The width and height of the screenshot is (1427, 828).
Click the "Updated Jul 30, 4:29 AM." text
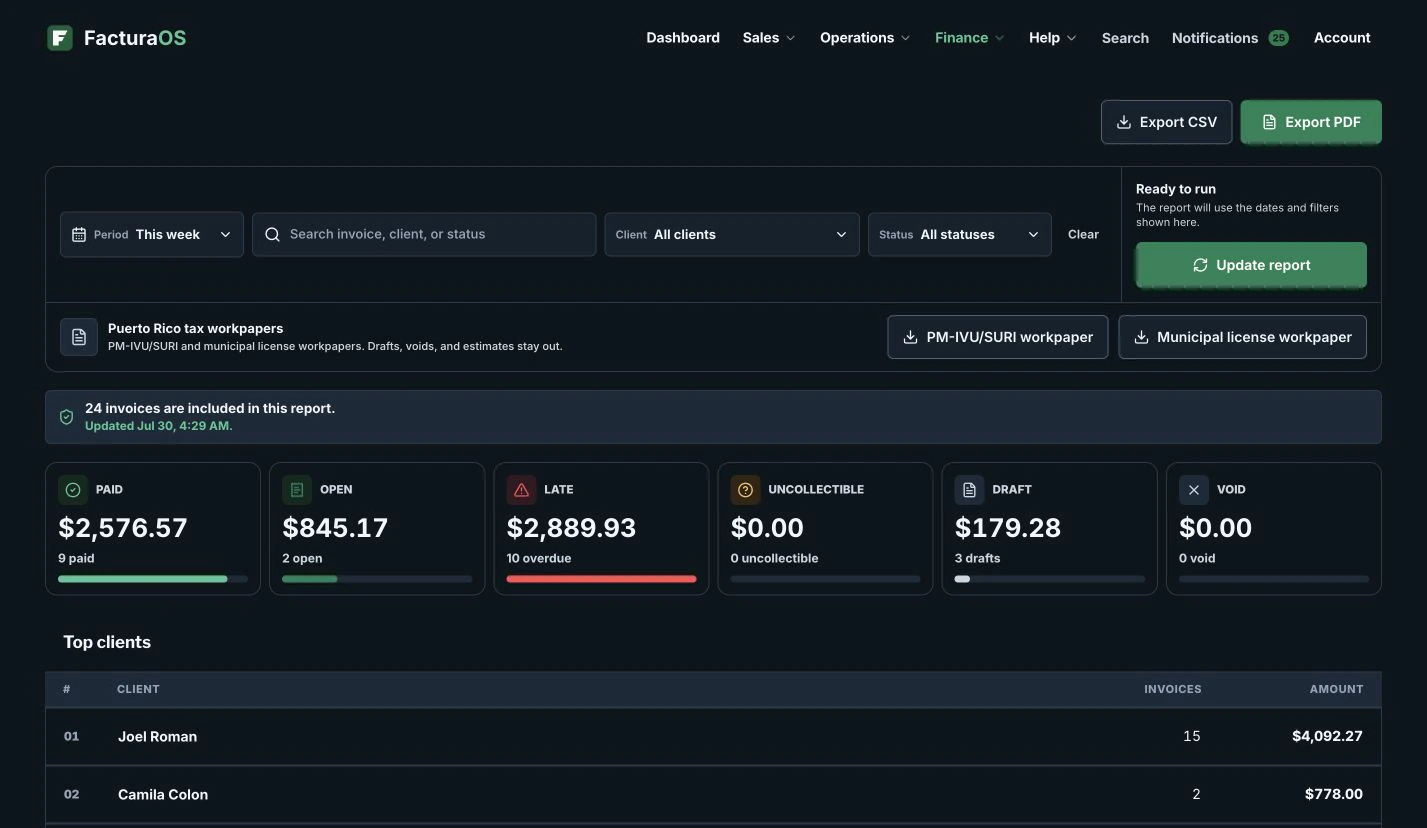(158, 426)
